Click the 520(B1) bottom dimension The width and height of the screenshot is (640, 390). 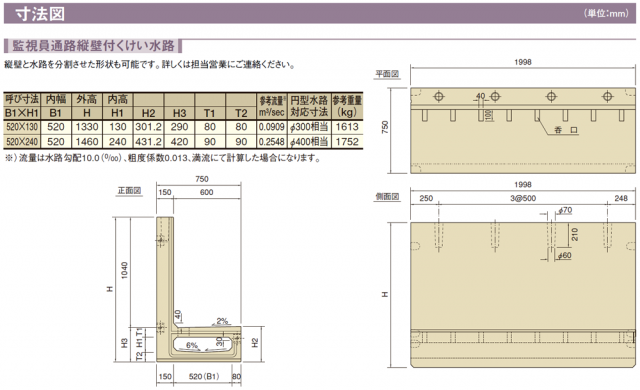pos(204,376)
